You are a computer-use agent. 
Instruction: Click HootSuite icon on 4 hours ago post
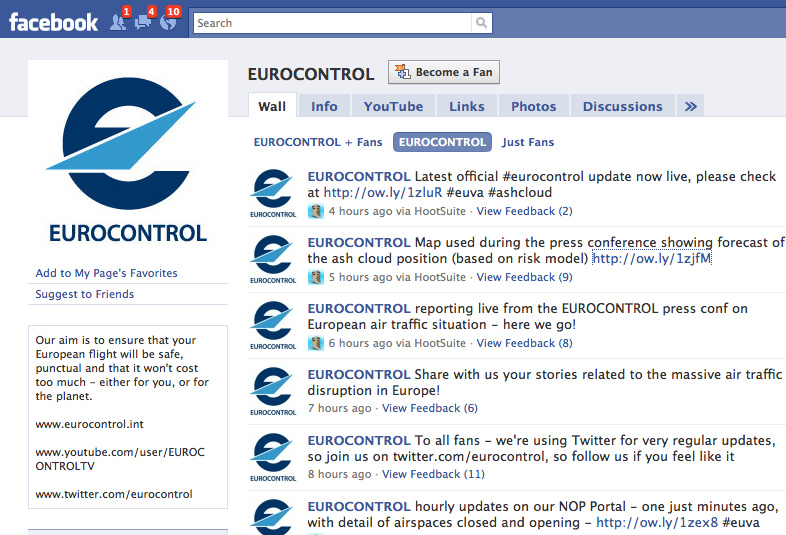click(x=316, y=211)
